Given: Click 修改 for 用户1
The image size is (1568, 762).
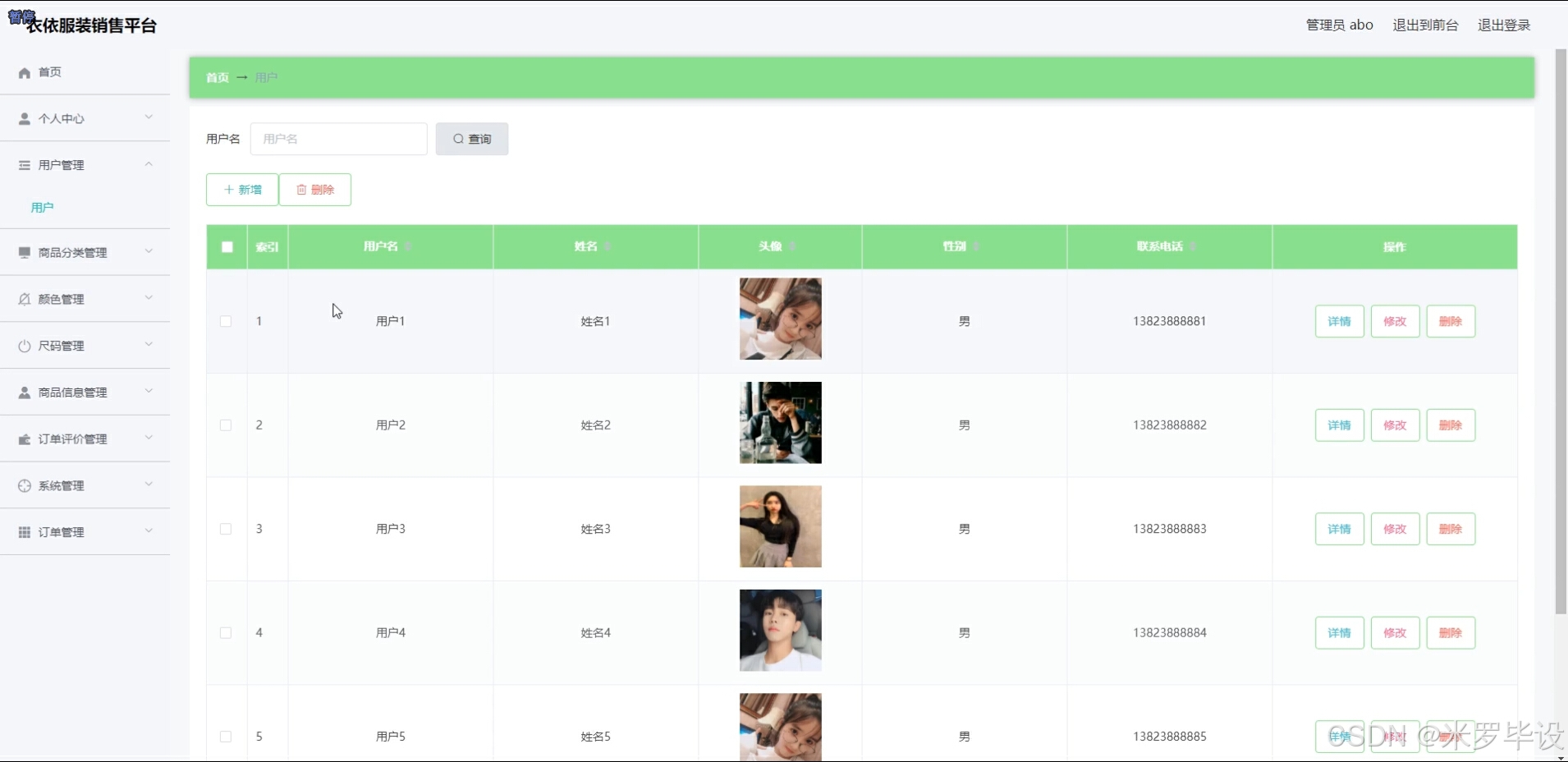Looking at the screenshot, I should (1396, 321).
